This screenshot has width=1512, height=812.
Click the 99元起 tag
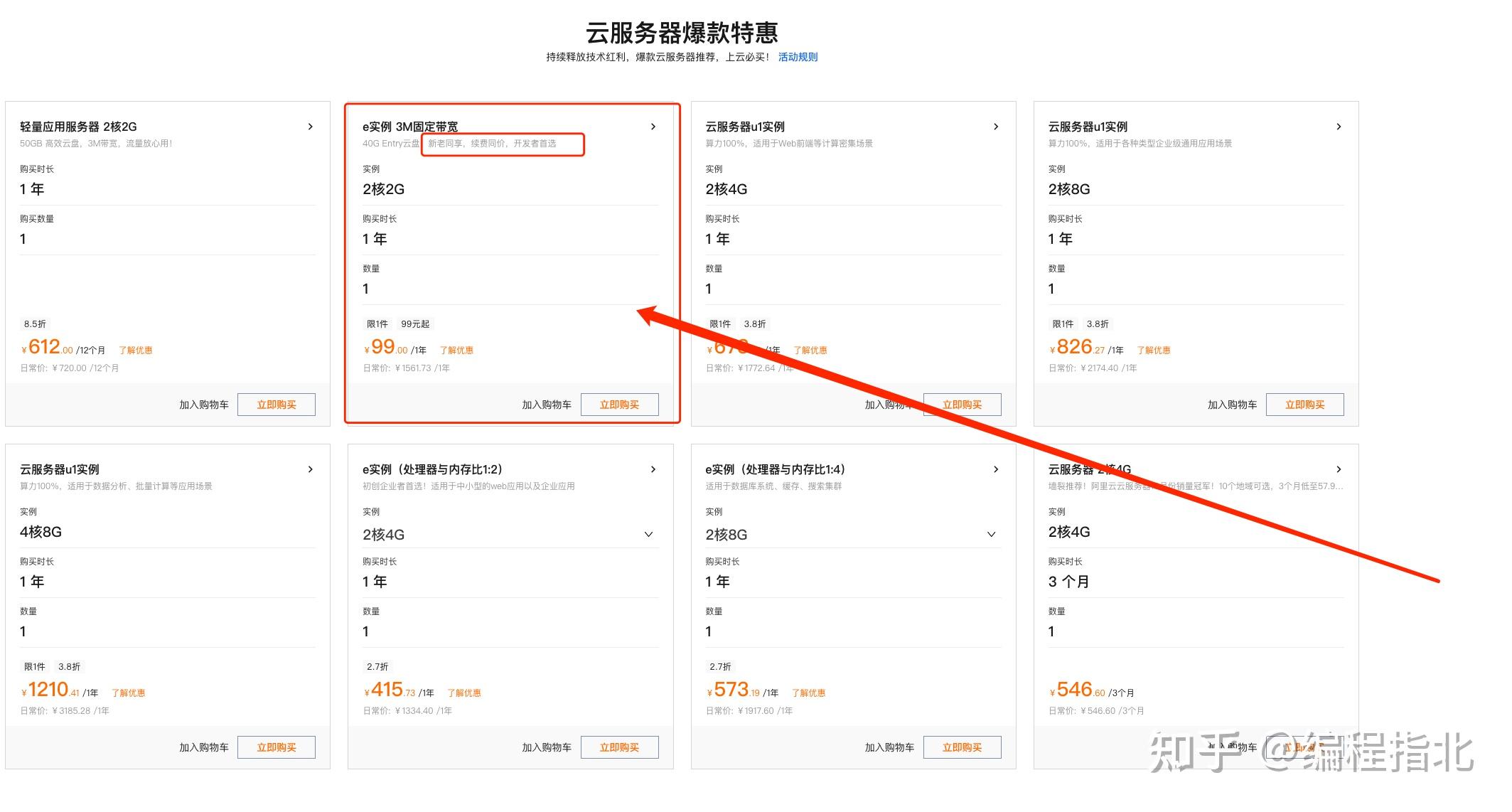click(415, 324)
